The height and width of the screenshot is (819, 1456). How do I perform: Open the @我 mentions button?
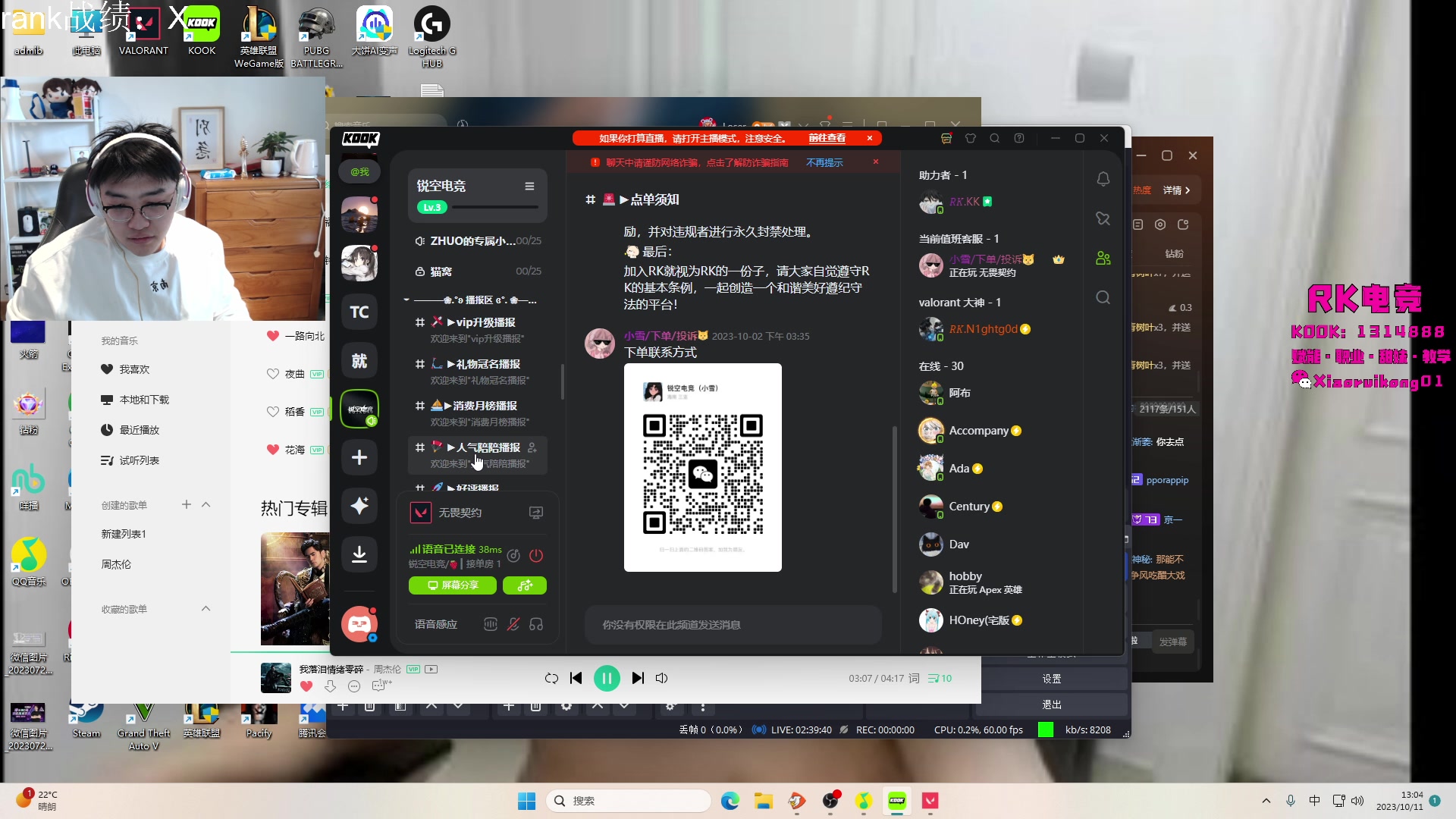359,172
